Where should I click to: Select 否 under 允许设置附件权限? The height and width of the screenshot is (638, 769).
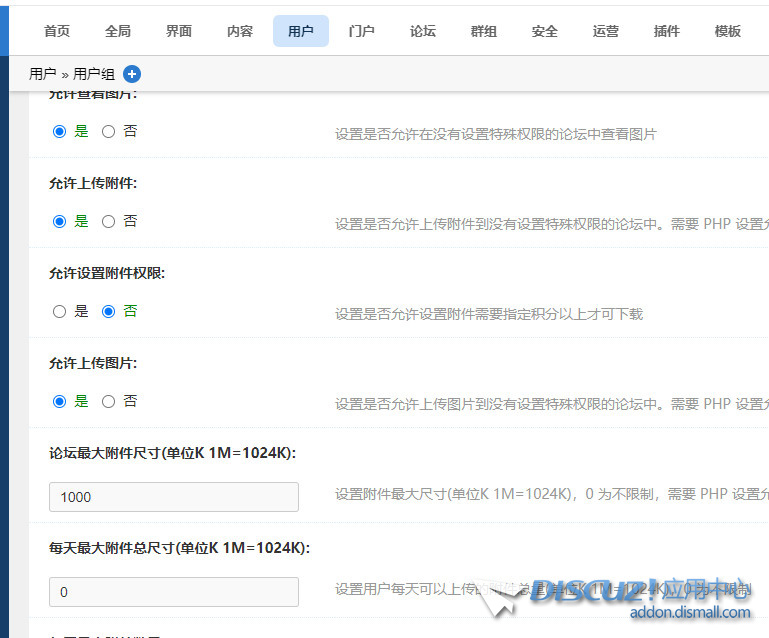point(109,311)
